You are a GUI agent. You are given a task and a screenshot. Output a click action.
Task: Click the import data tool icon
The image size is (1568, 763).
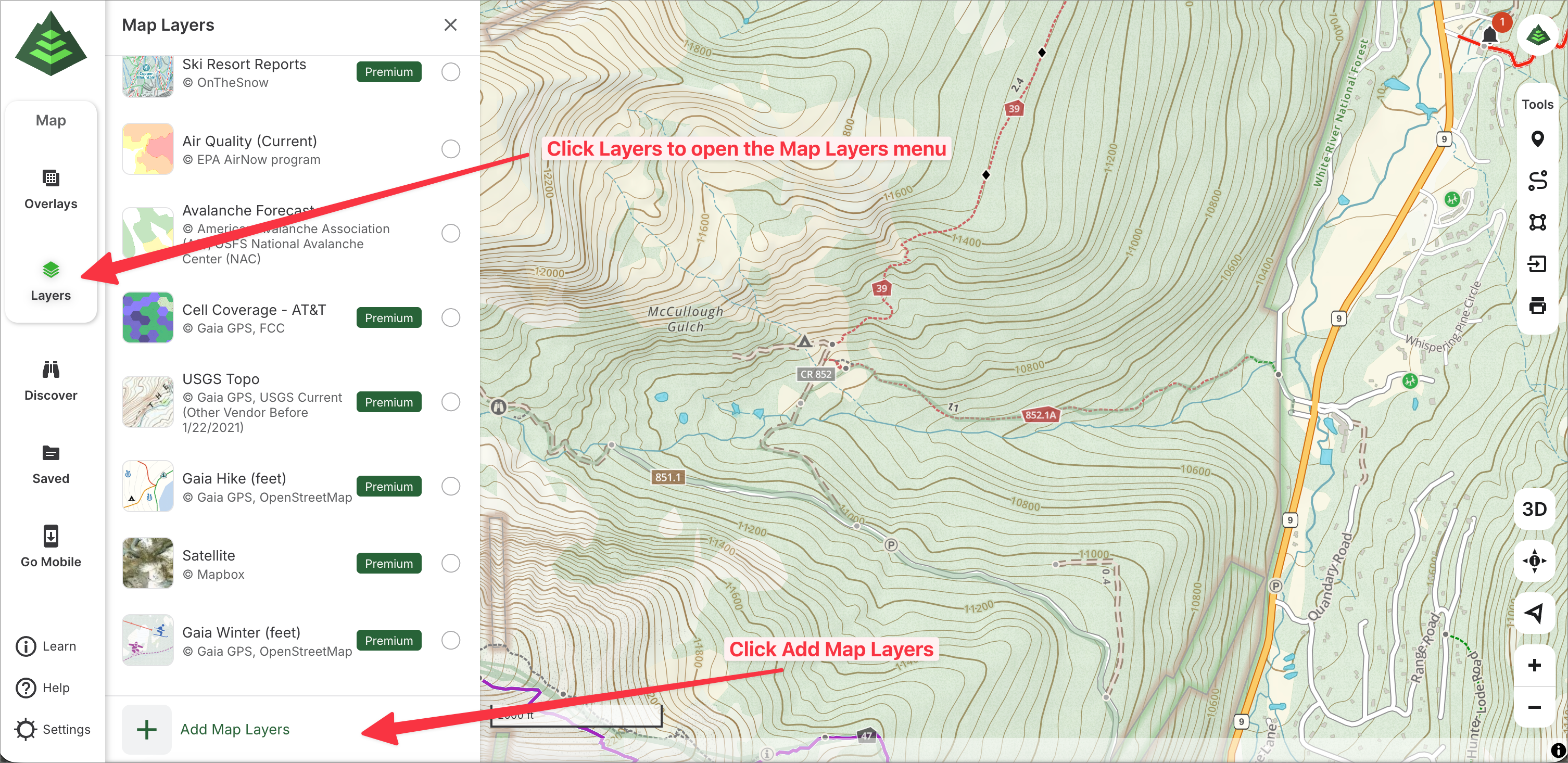(1537, 264)
